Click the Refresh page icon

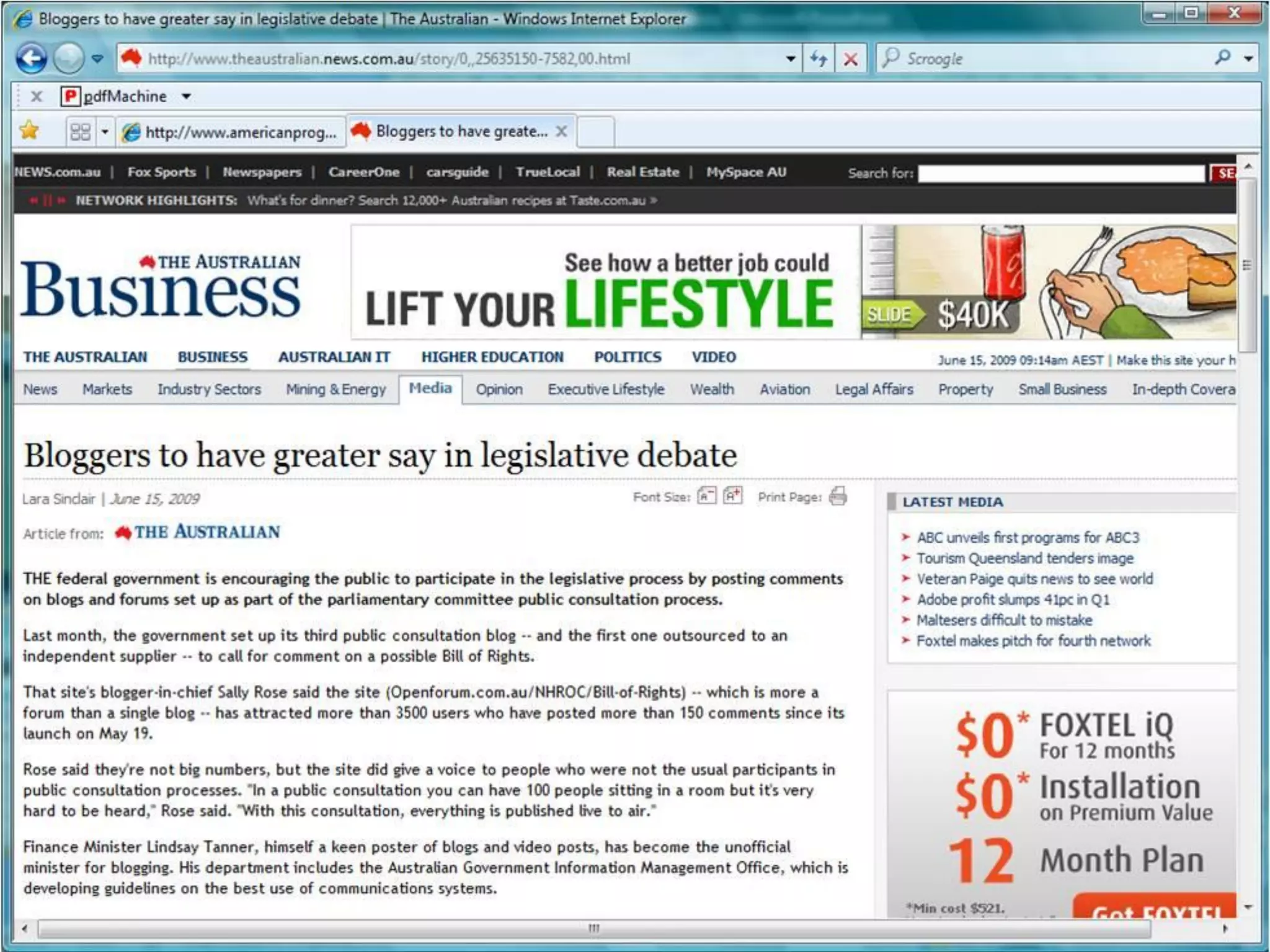click(819, 59)
